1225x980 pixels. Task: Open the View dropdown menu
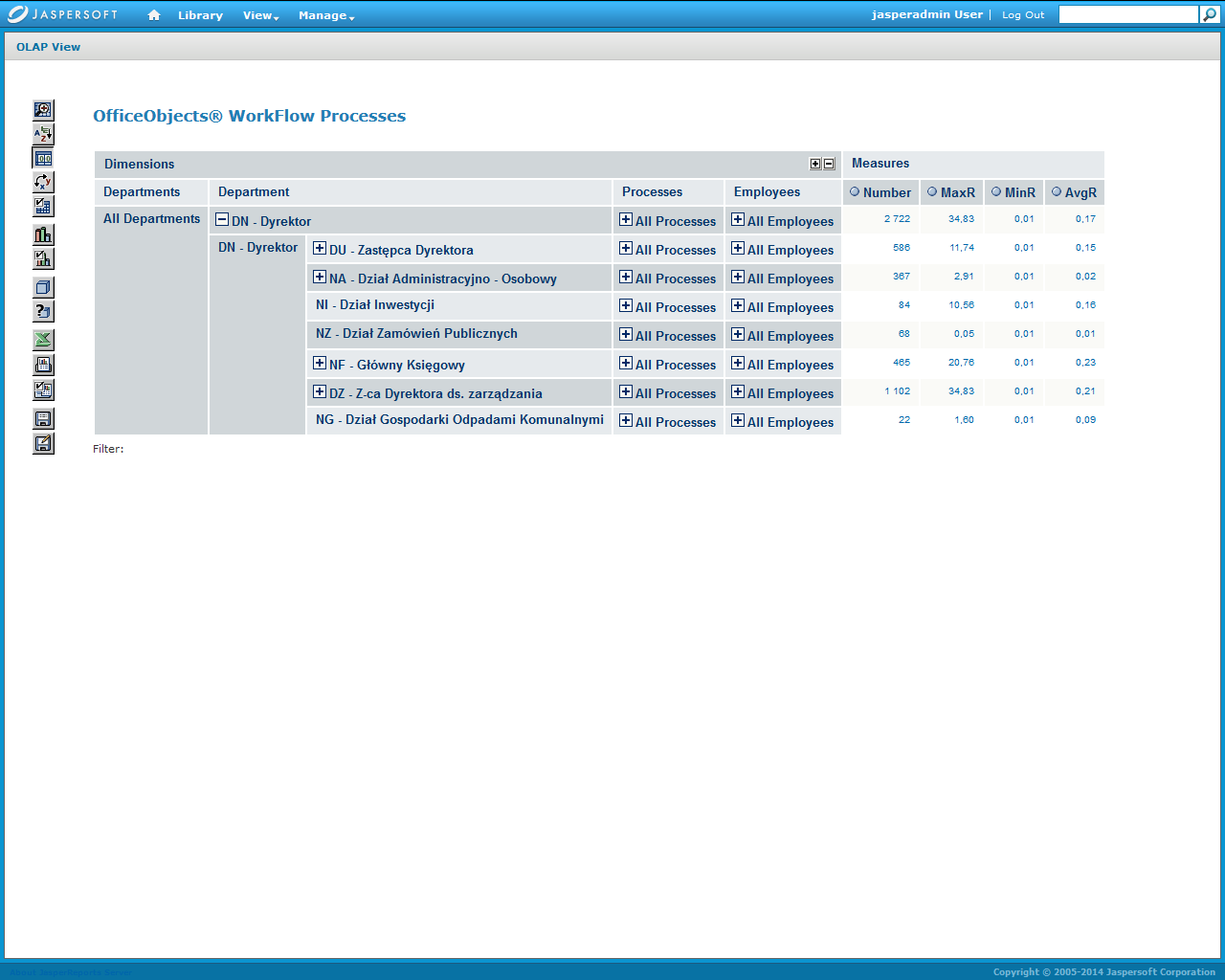pos(260,15)
